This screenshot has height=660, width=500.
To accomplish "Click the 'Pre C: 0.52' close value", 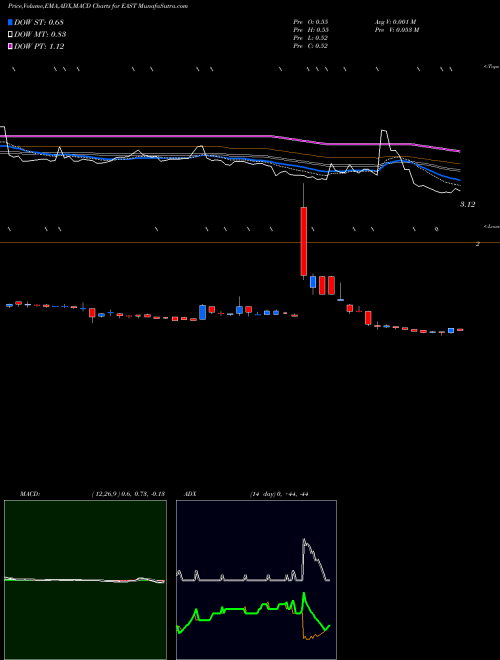I will point(311,46).
